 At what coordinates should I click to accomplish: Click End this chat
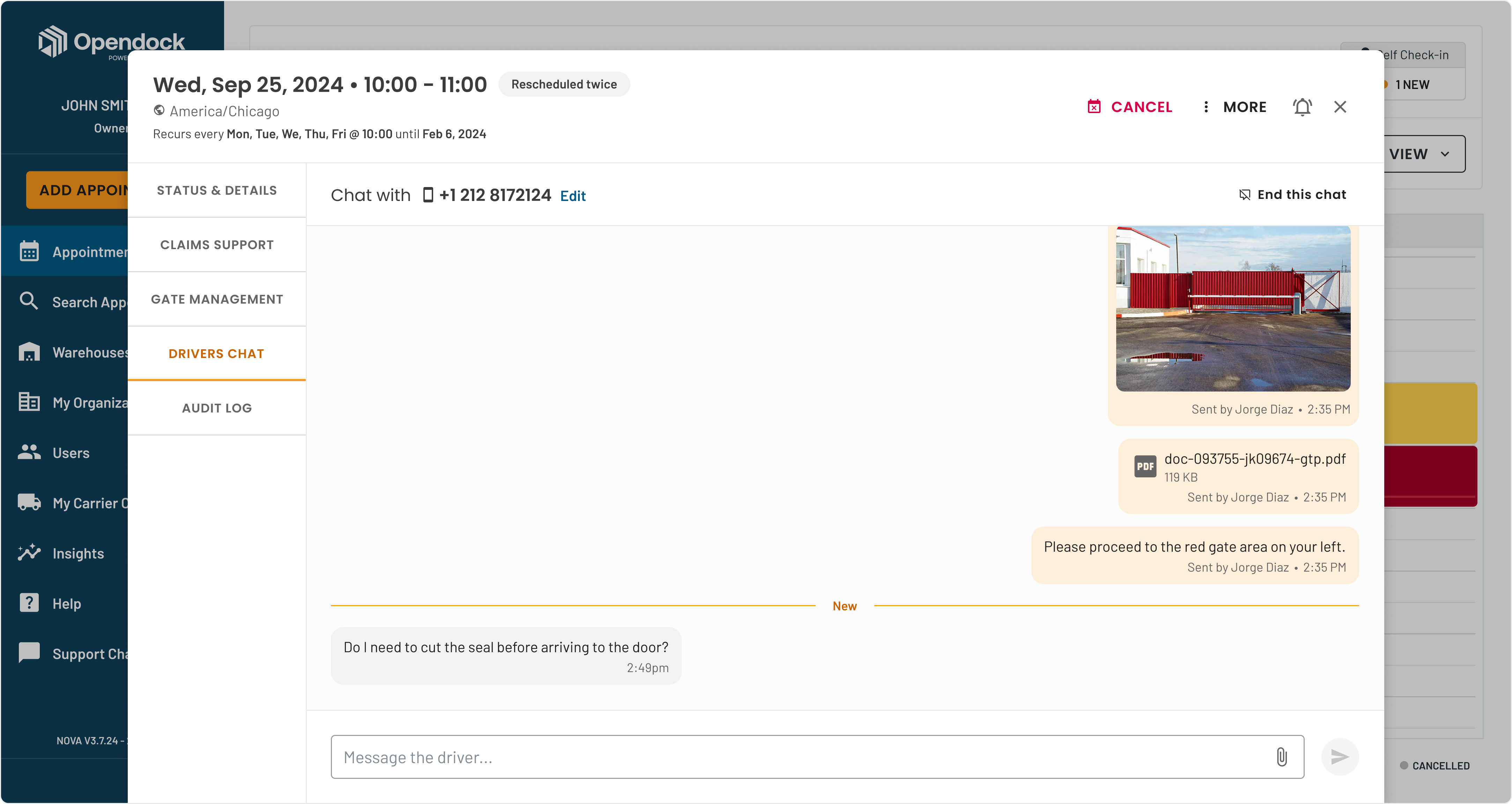(x=1292, y=194)
